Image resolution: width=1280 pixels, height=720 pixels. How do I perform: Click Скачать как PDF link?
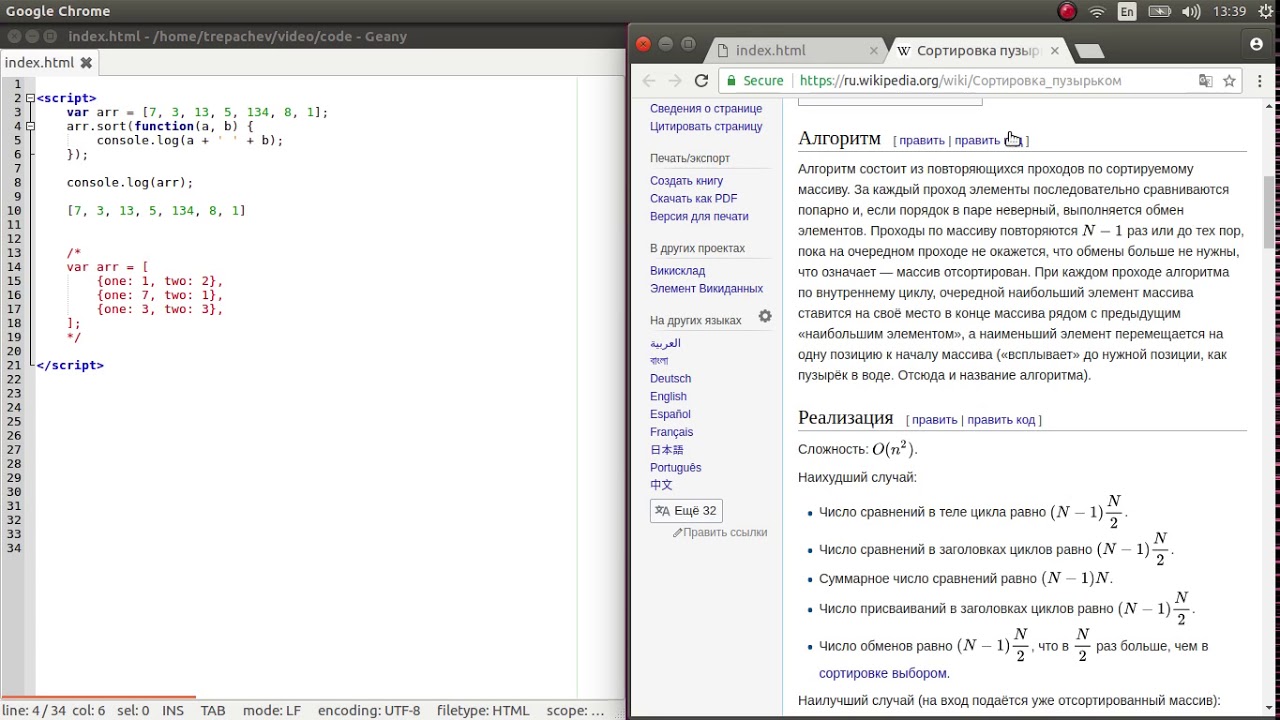(693, 199)
